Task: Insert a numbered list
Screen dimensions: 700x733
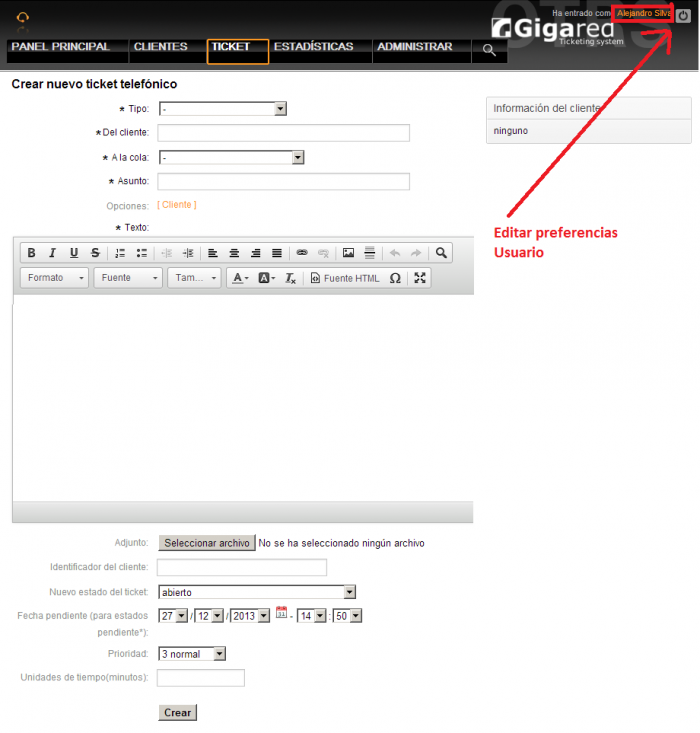Action: click(x=120, y=253)
